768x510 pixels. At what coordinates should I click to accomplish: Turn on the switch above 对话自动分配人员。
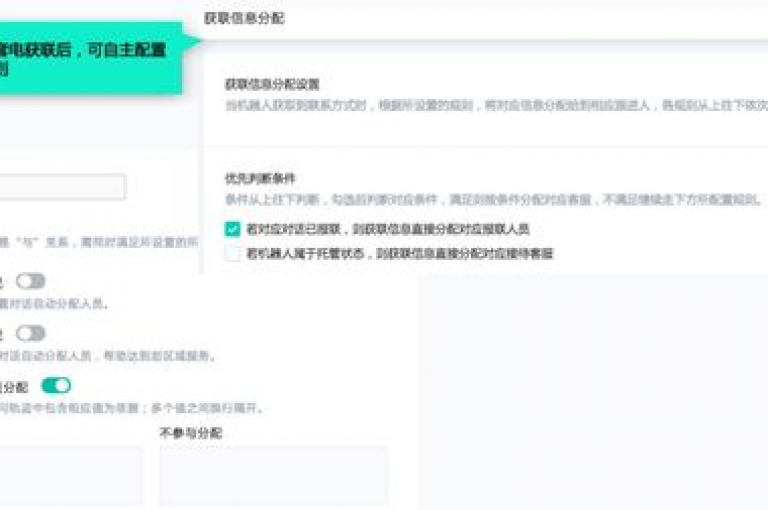click(x=30, y=281)
